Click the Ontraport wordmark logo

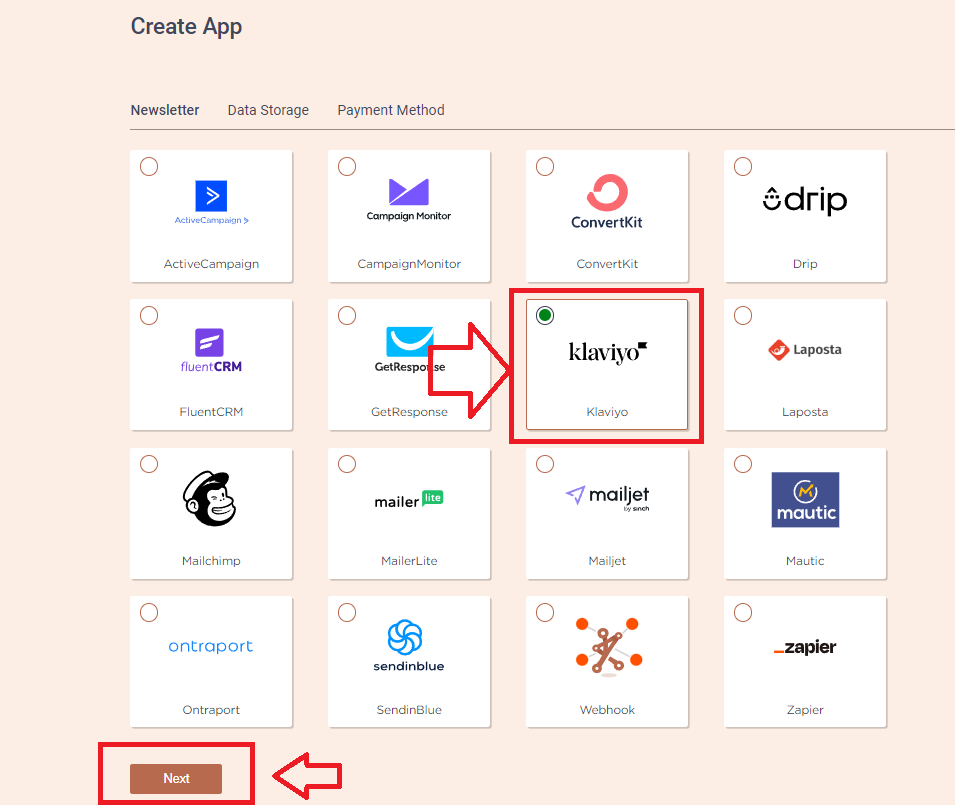(x=211, y=646)
